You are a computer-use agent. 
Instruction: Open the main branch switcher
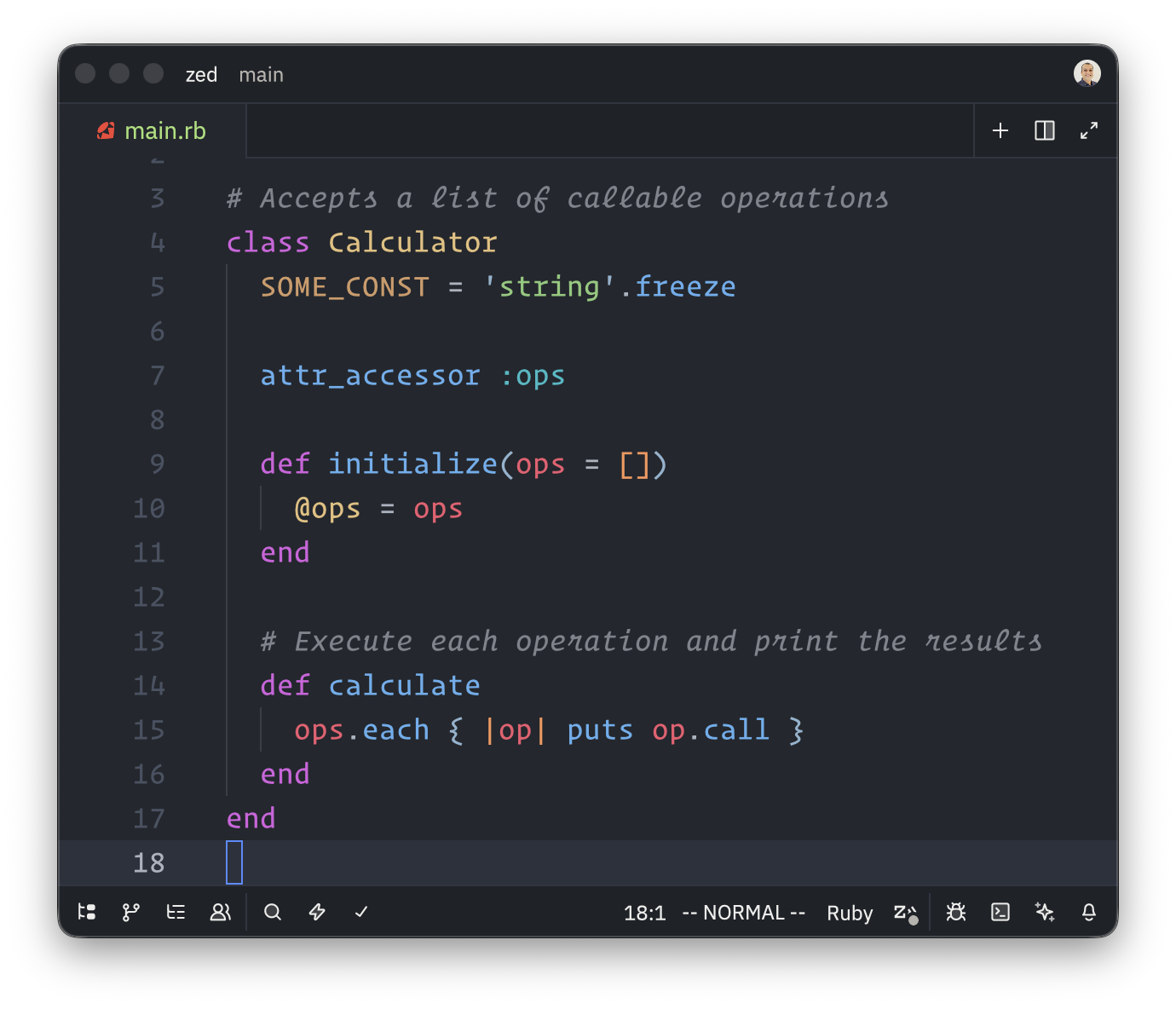(261, 74)
